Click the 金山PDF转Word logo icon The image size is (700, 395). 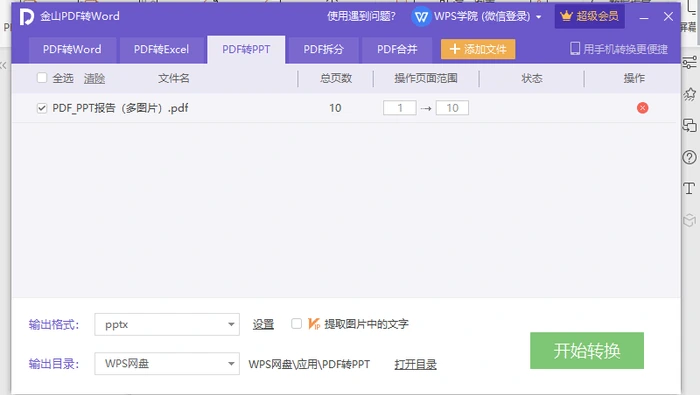(x=26, y=17)
